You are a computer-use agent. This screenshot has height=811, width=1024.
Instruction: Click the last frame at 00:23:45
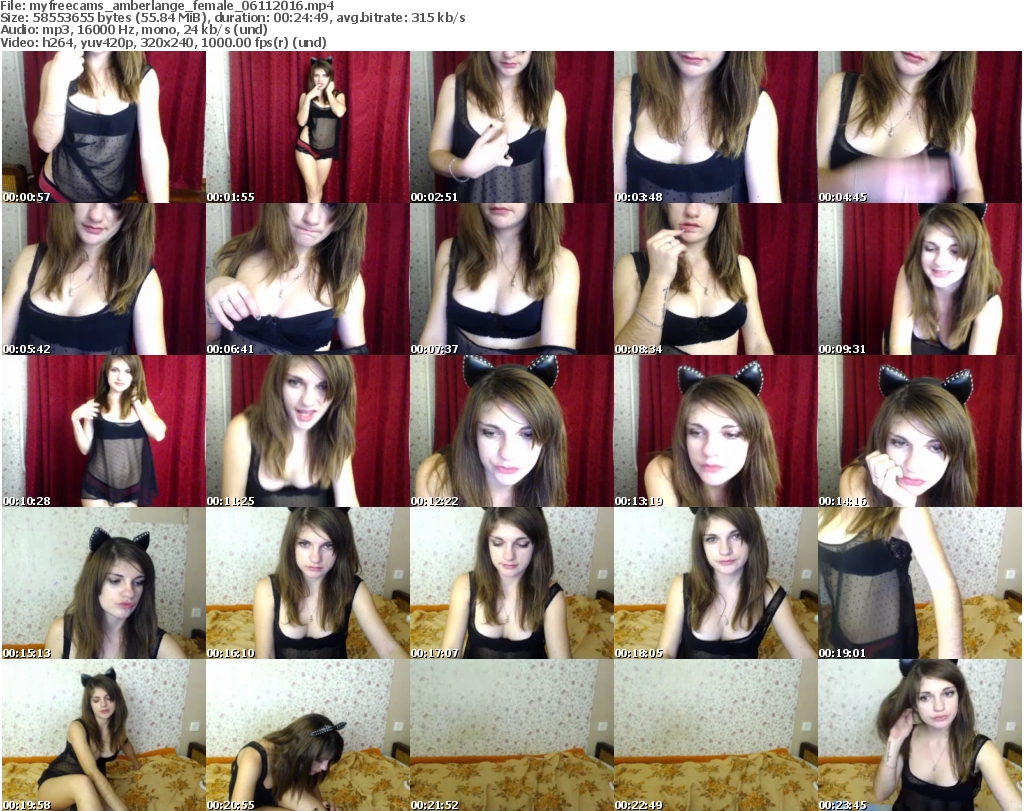coord(919,735)
